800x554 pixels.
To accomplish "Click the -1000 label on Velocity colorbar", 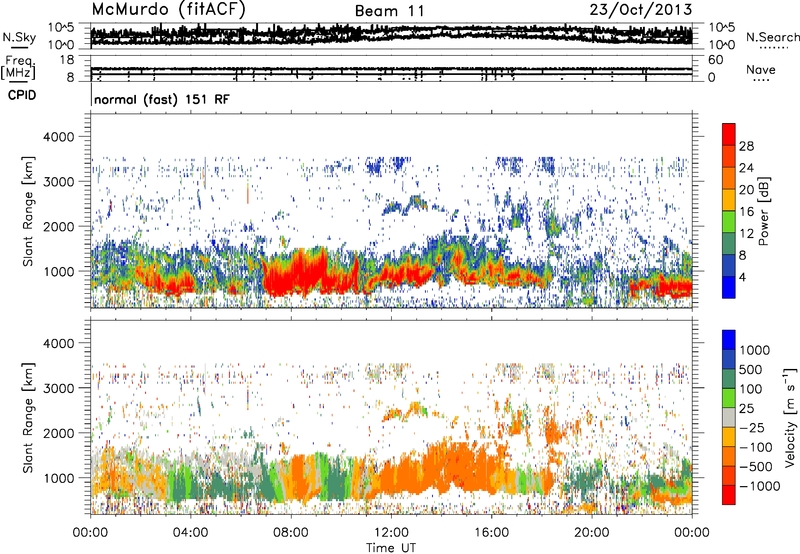I will [760, 486].
